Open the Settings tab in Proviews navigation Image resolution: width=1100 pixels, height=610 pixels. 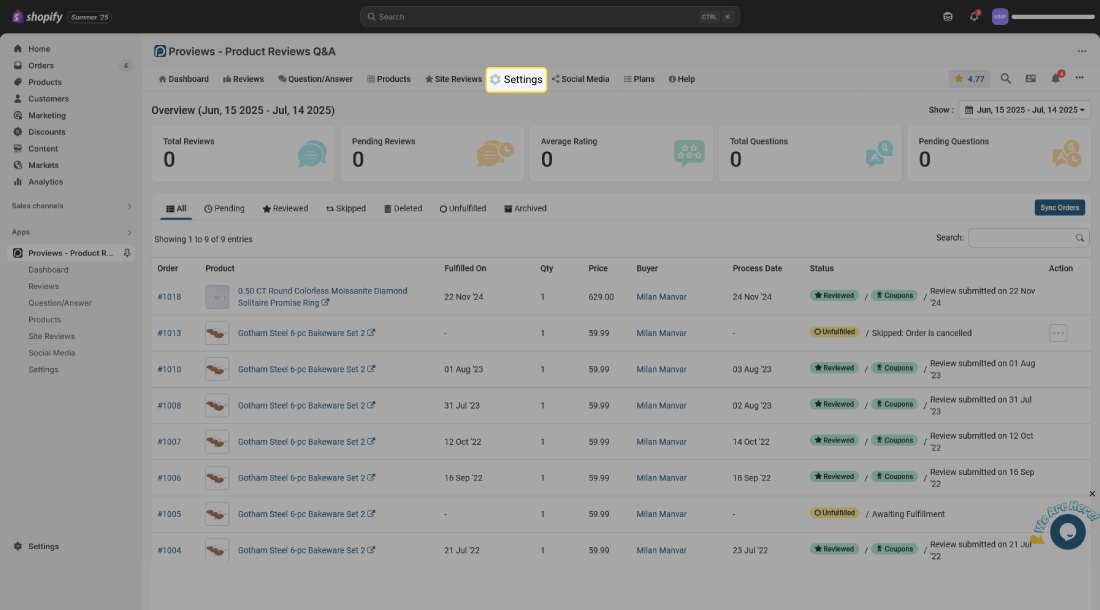point(516,79)
